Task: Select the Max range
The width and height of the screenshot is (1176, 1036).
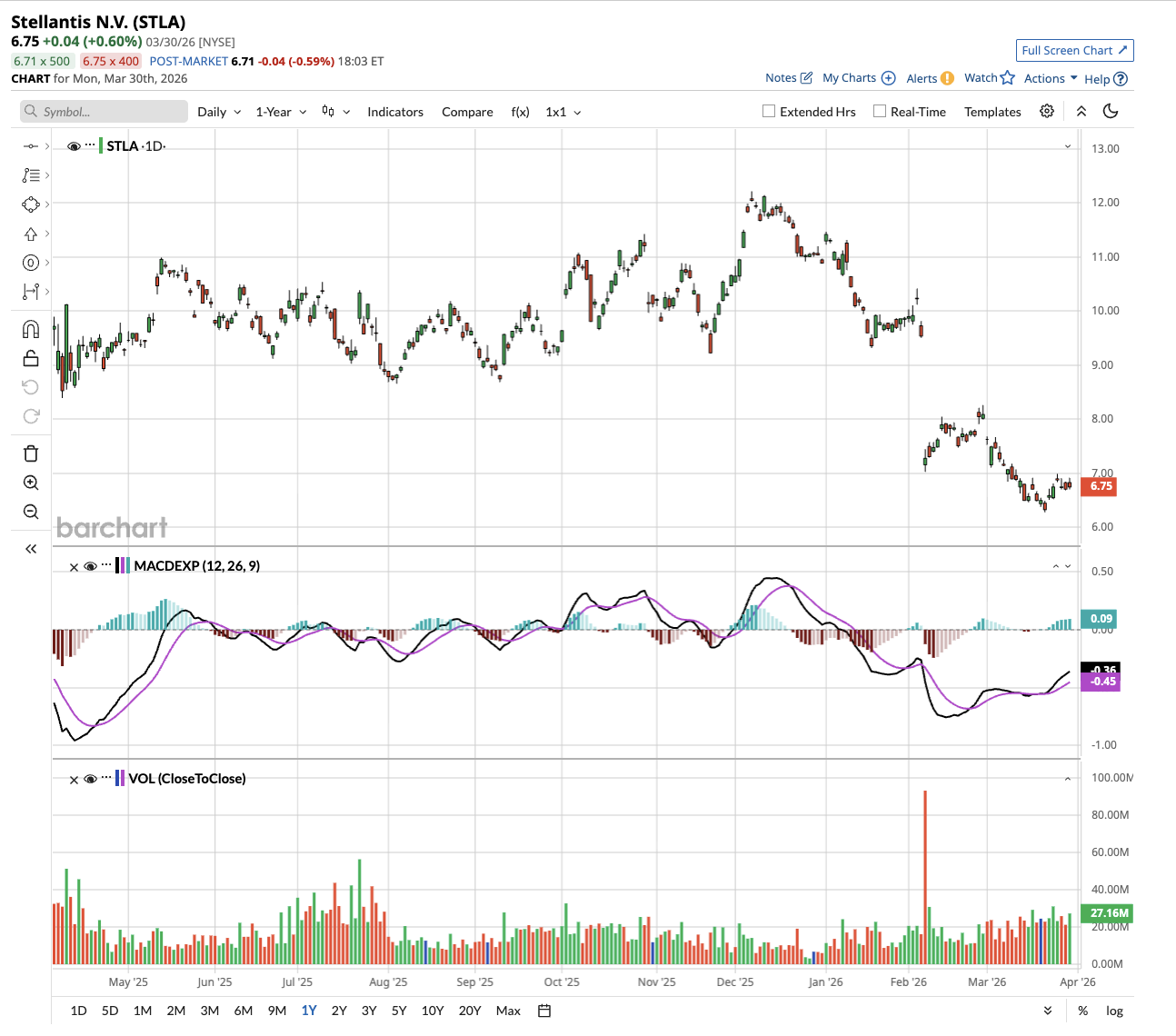Action: coord(508,1011)
